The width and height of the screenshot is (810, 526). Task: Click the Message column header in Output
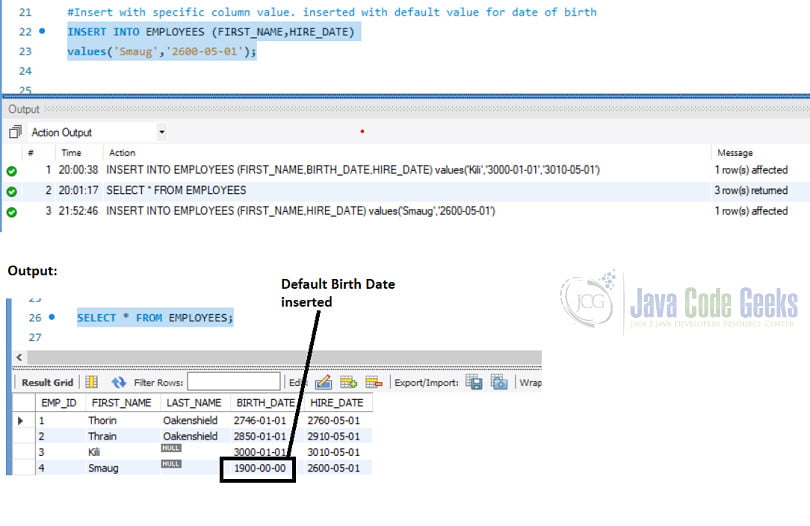pos(735,153)
